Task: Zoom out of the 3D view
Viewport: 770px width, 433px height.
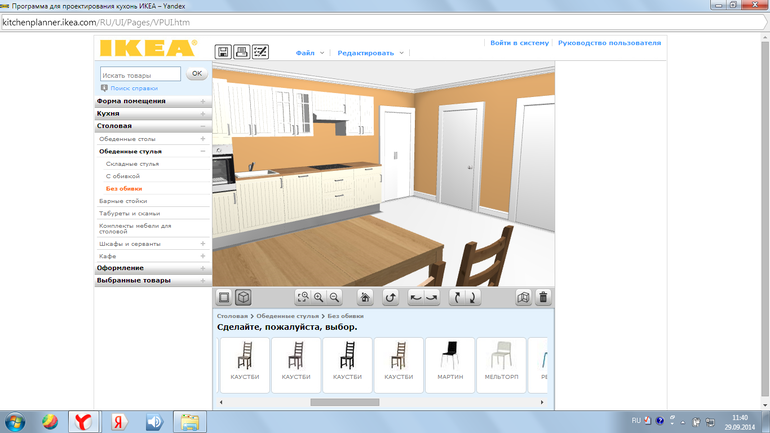Action: point(335,297)
